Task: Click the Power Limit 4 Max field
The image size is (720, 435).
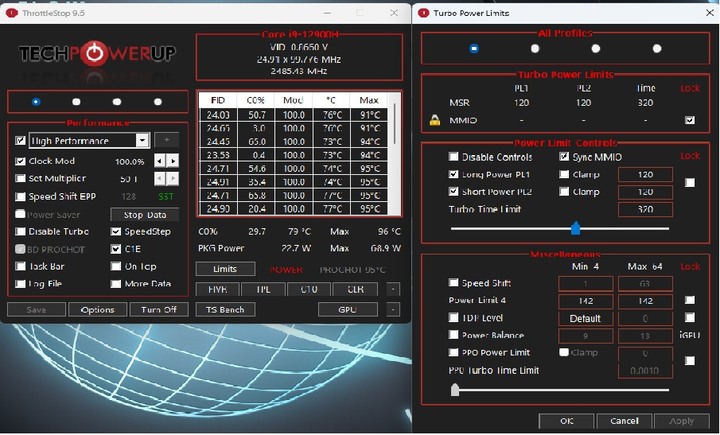Action: click(645, 301)
